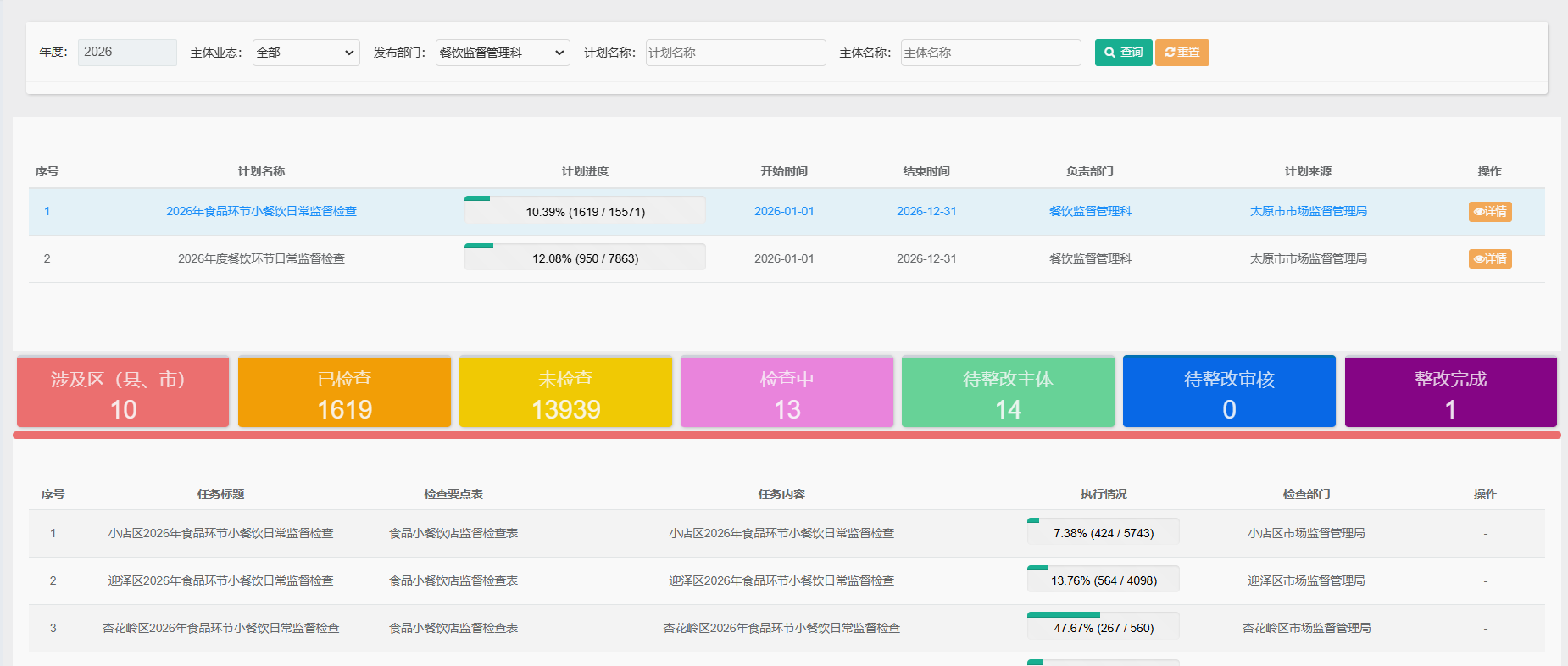Click 杏花岭区 task title in the 任务标题 column
This screenshot has height=666, width=1568.
coord(220,629)
